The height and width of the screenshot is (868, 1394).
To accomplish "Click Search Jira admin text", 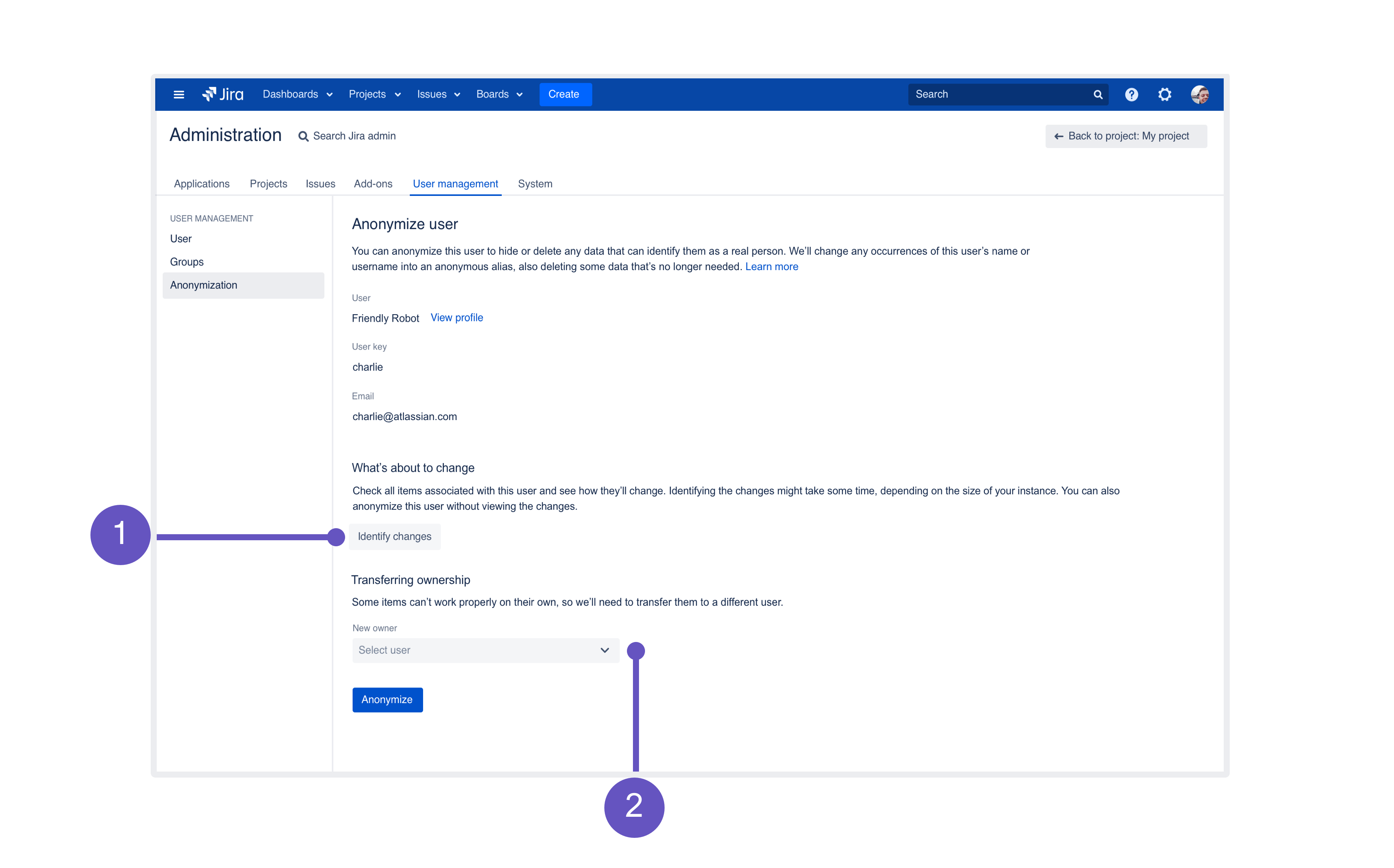I will (354, 136).
